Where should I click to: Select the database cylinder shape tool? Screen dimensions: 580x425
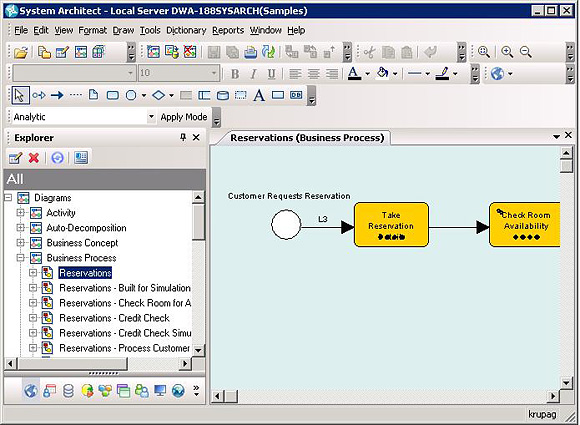(x=222, y=95)
